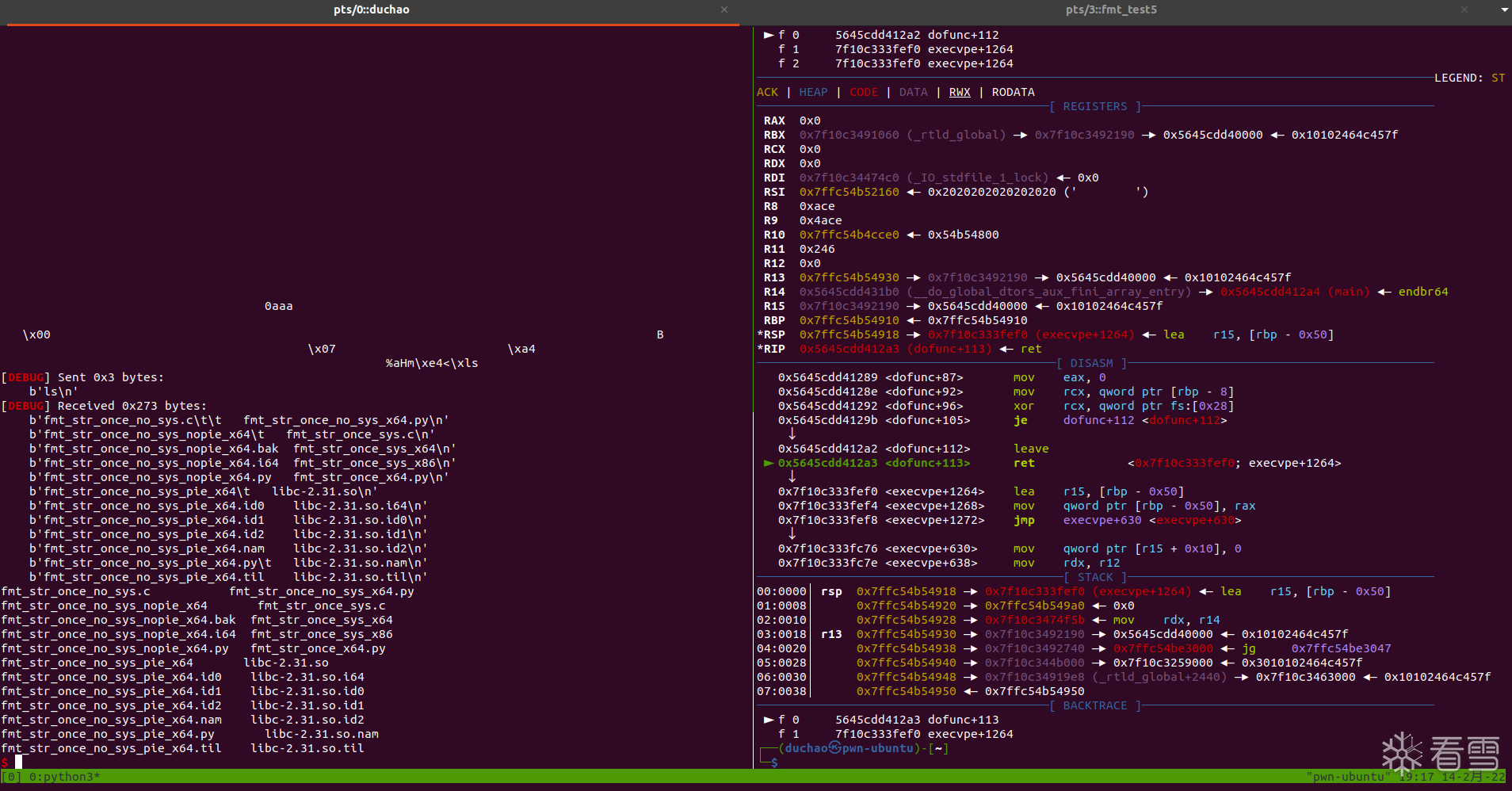Click the endbr64 text in R14 row
This screenshot has width=1512, height=791.
1423,292
